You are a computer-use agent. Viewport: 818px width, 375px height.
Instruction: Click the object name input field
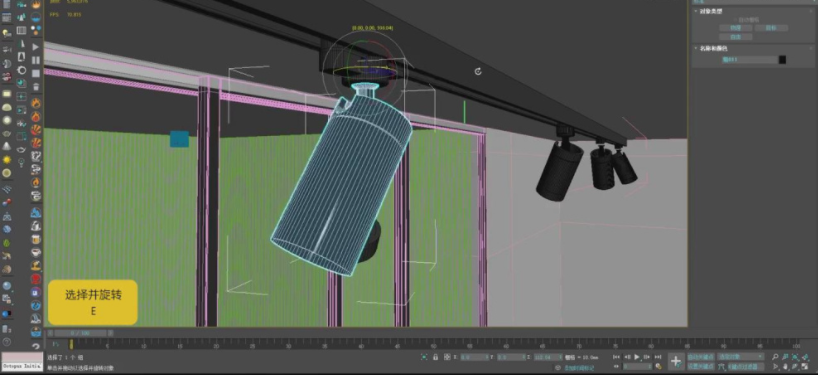click(749, 59)
